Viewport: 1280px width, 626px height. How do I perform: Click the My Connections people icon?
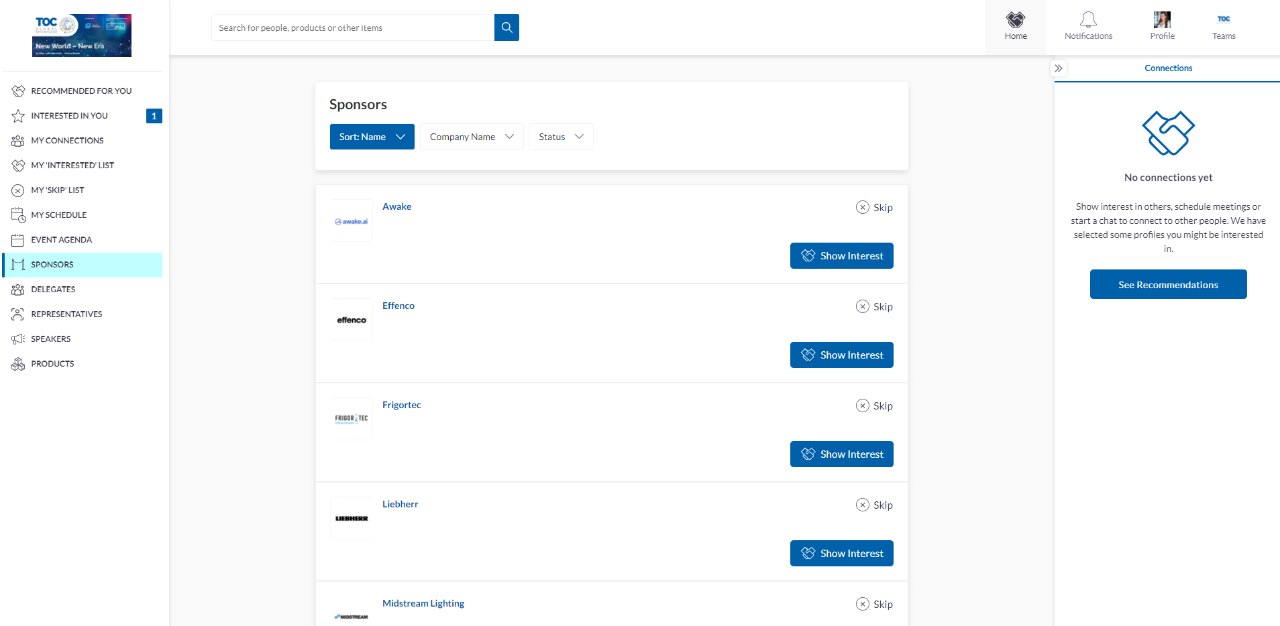(18, 141)
